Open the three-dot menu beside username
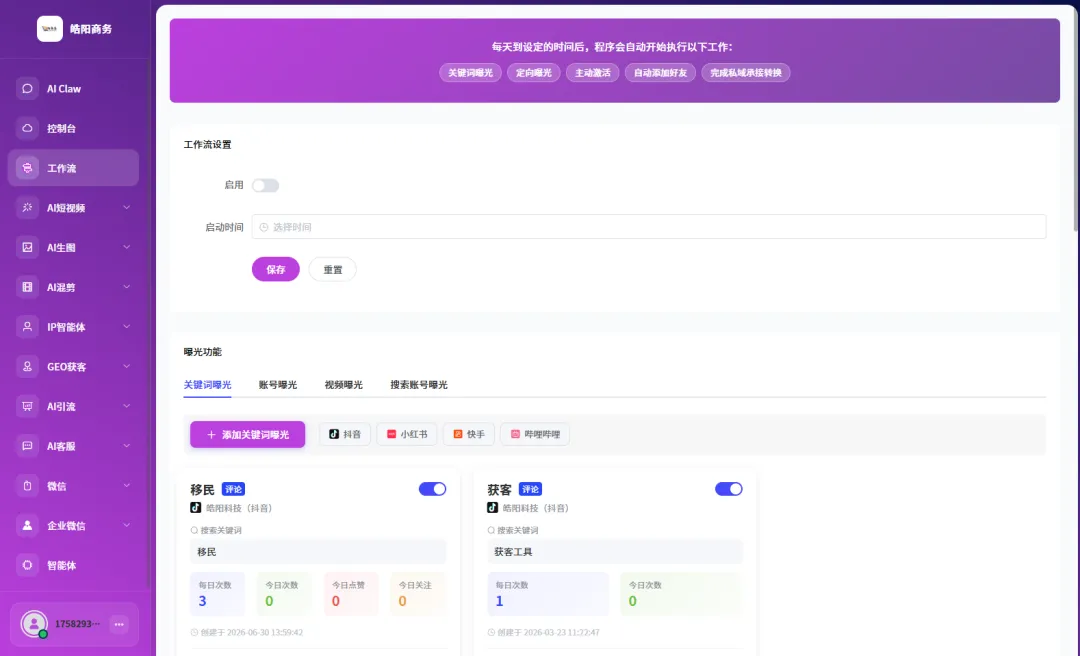Image resolution: width=1080 pixels, height=656 pixels. coord(119,624)
